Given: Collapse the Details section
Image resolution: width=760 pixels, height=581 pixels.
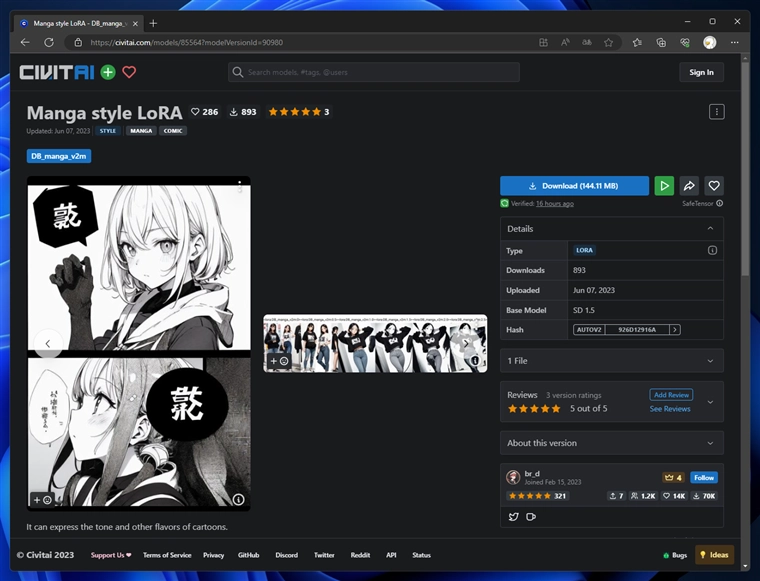Looking at the screenshot, I should (710, 229).
